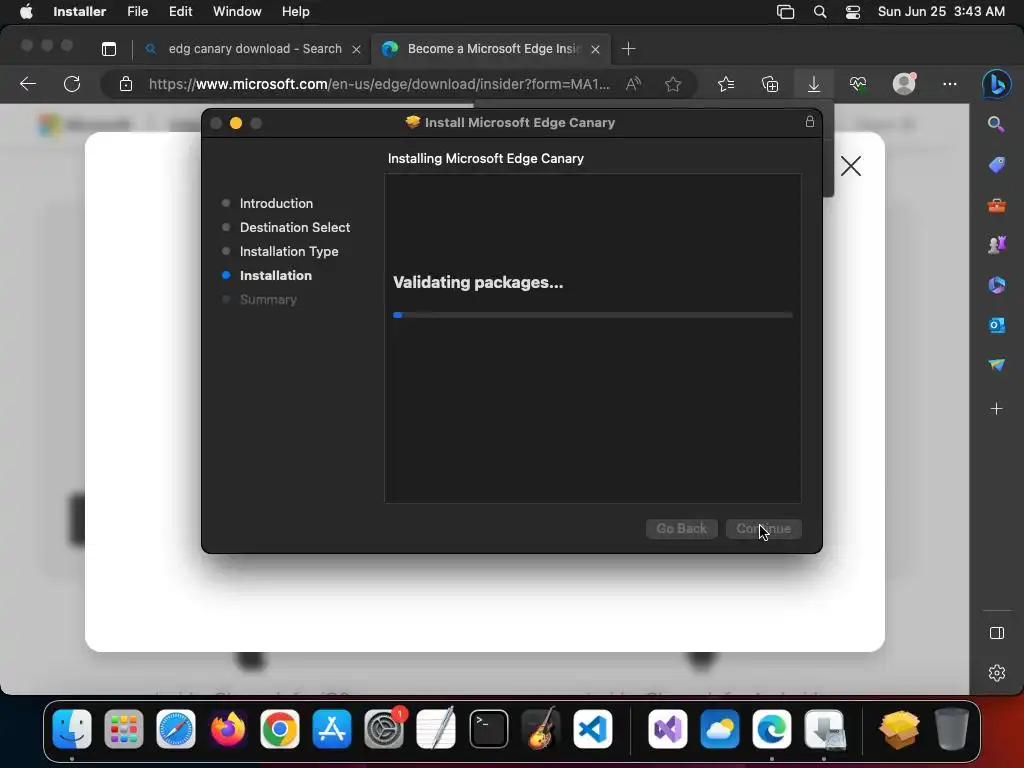Click the Validating packages text

[478, 283]
